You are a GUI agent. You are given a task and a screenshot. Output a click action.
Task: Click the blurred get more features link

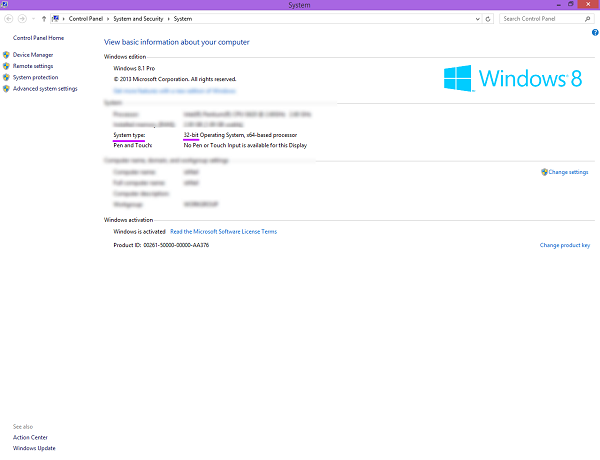coord(174,91)
